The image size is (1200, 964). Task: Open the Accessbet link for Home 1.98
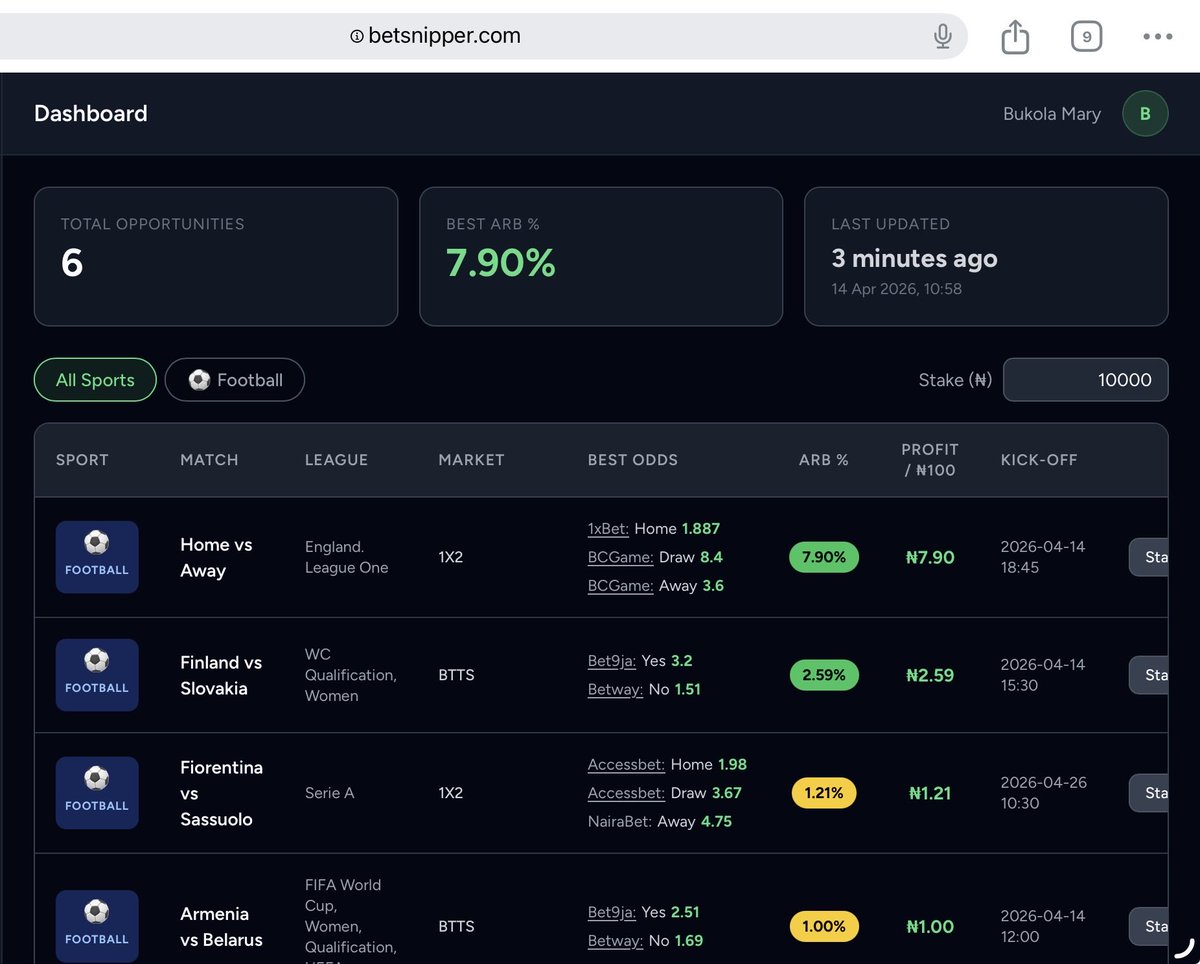coord(626,764)
